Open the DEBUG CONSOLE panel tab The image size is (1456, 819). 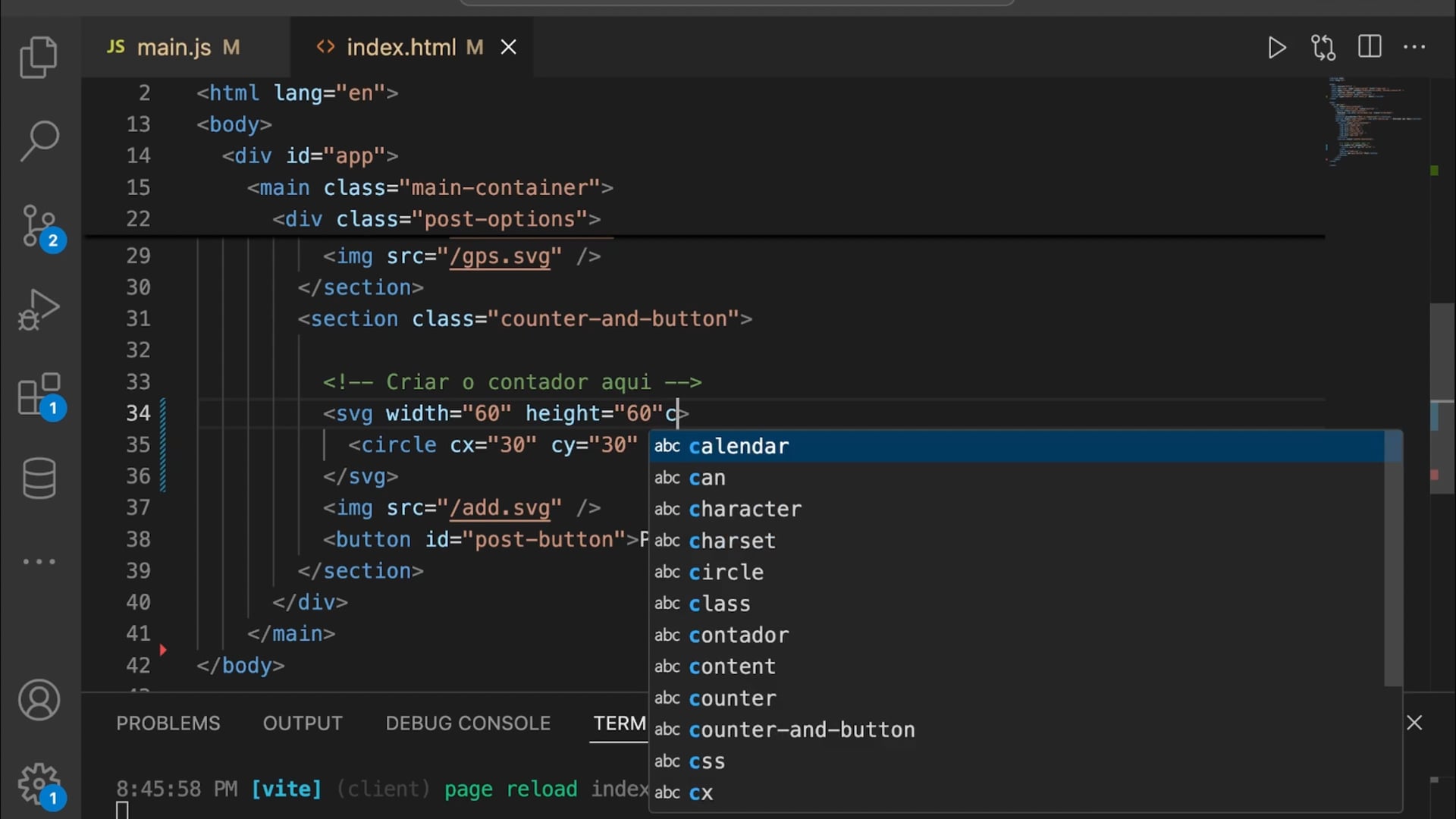(467, 723)
